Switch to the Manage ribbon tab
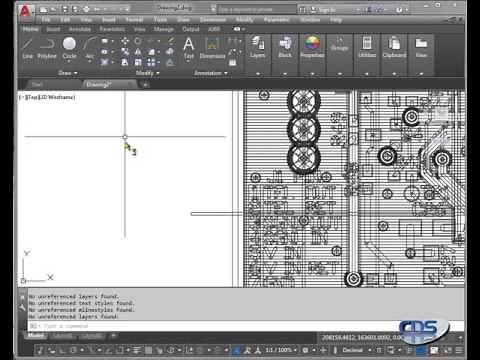This screenshot has height=360, width=480. (164, 29)
